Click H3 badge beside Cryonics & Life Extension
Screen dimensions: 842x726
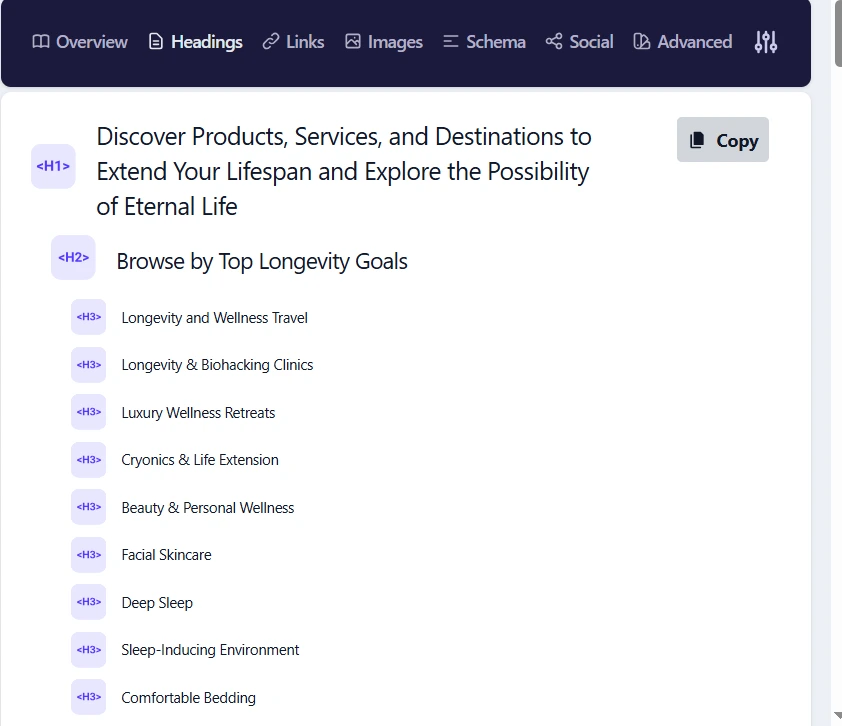[89, 460]
